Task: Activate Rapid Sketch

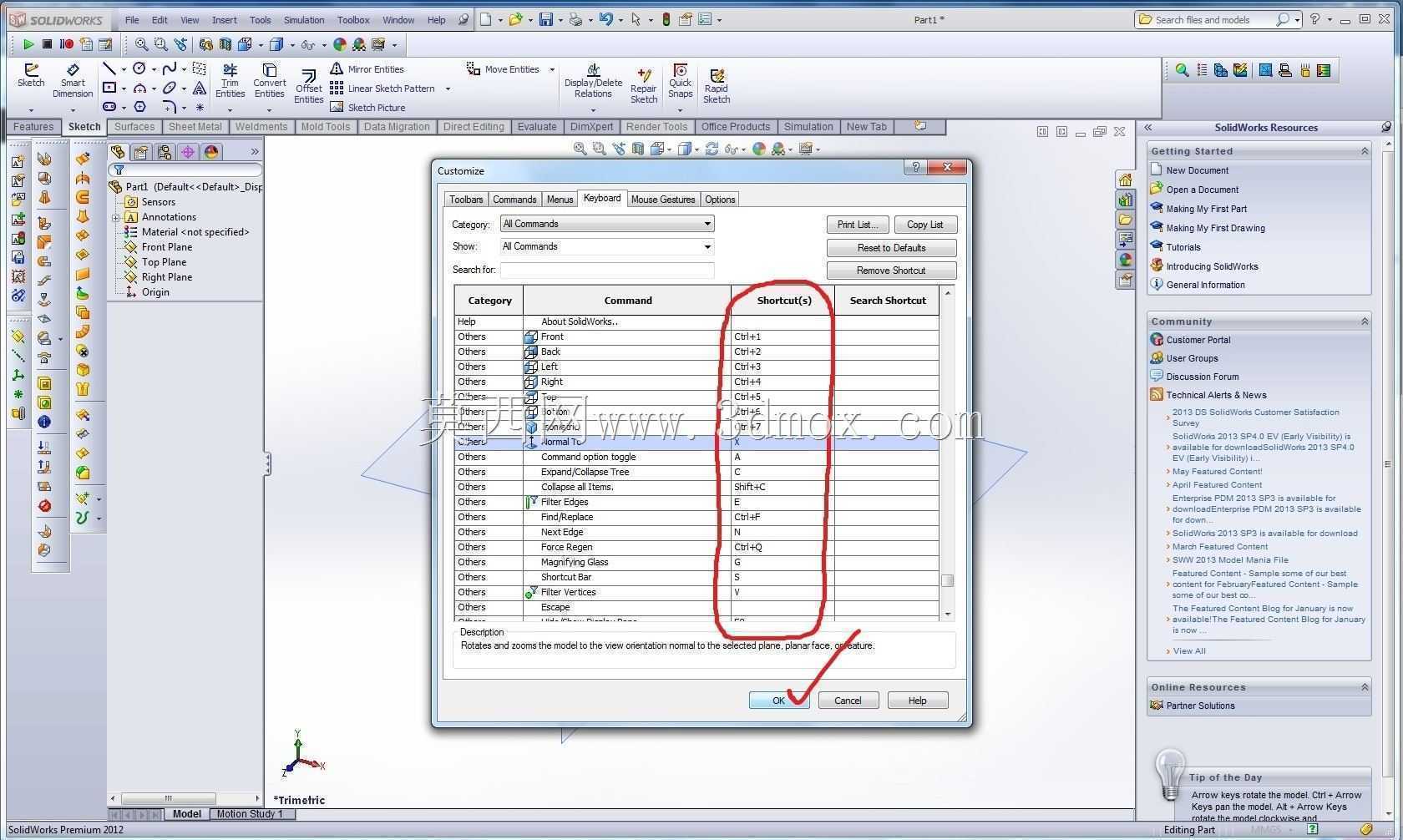Action: tap(717, 87)
